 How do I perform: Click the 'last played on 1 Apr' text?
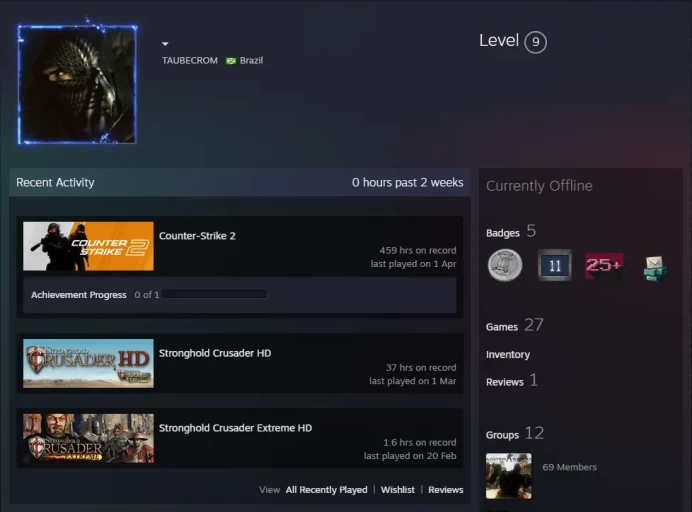[413, 264]
